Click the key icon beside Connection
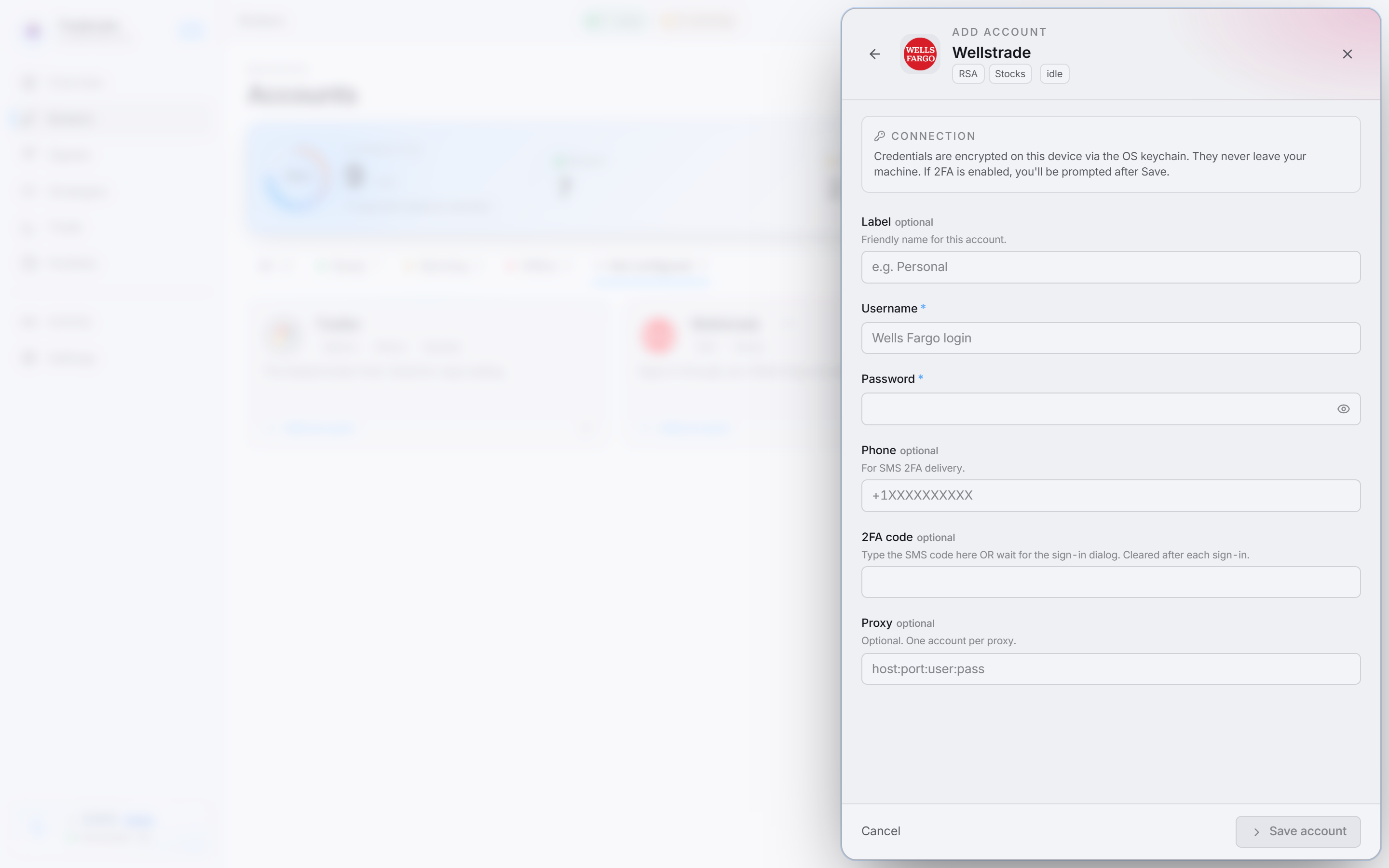 879,136
